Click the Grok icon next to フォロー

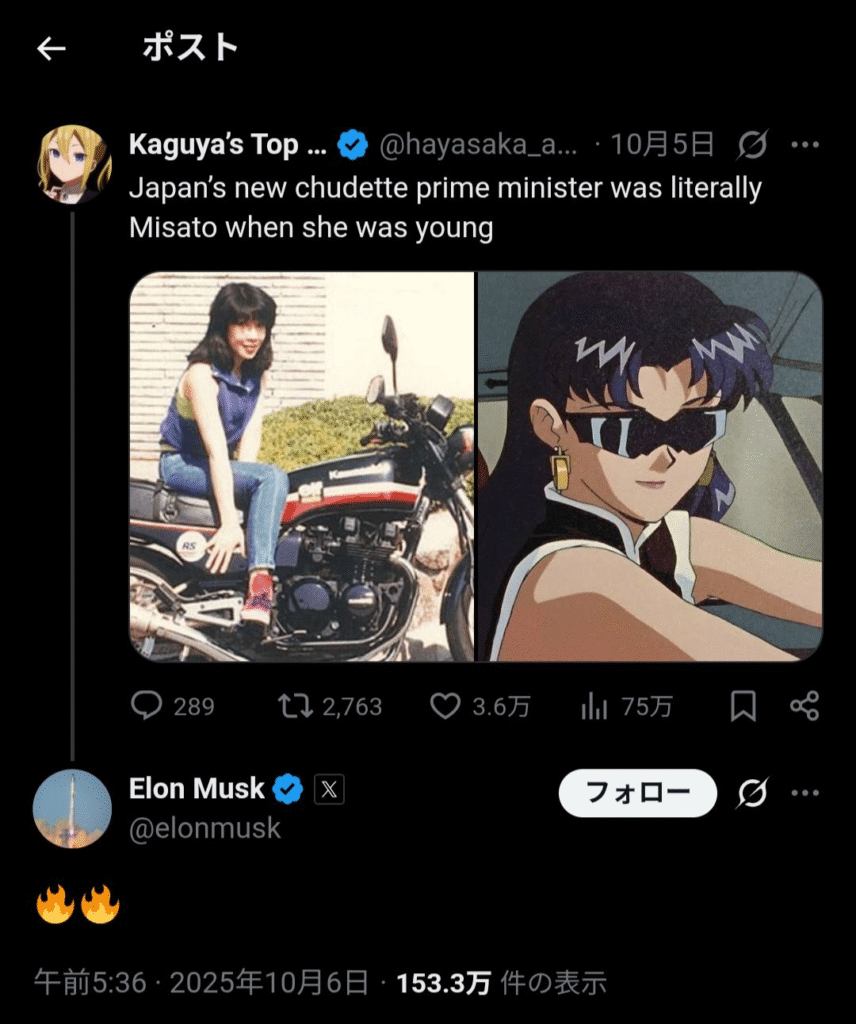tap(752, 793)
